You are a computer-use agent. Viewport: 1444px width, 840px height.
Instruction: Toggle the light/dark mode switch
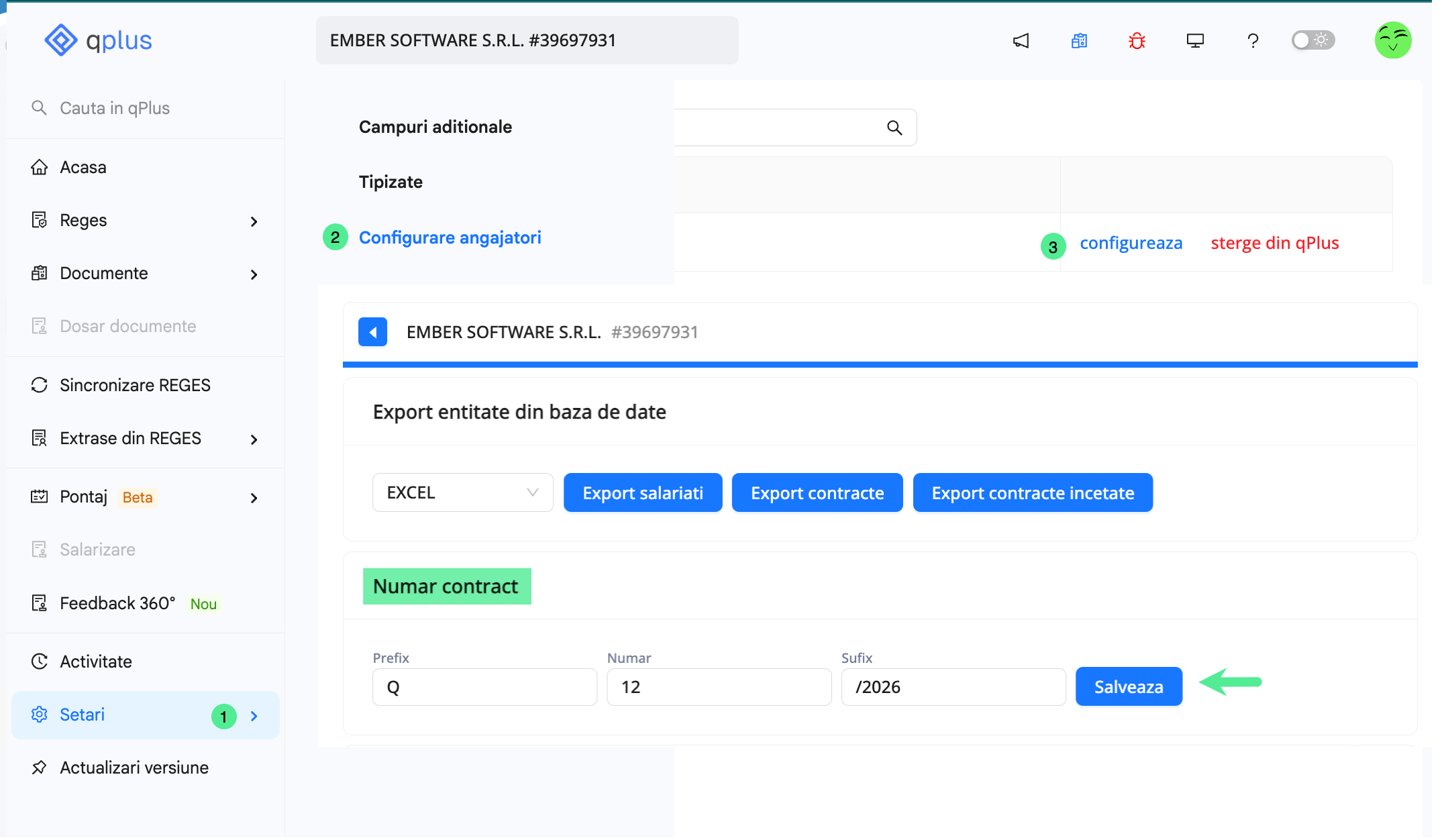coord(1311,40)
